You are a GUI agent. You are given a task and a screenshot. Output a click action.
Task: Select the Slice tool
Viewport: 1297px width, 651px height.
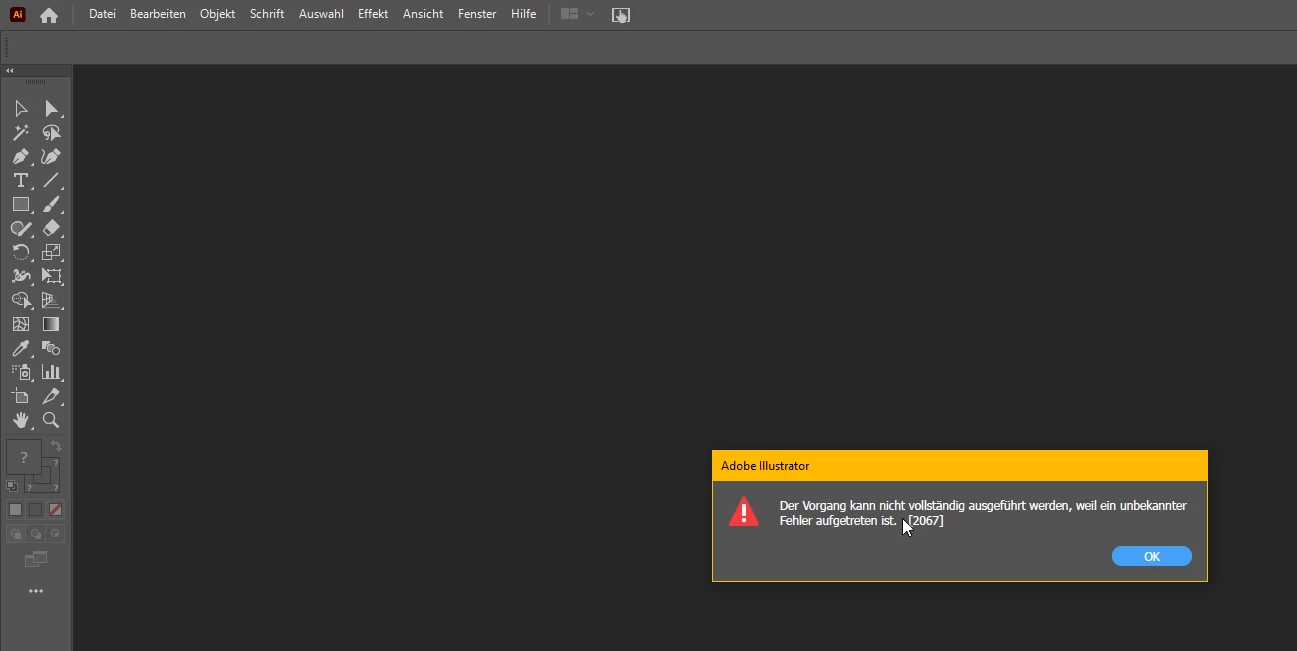coord(51,396)
